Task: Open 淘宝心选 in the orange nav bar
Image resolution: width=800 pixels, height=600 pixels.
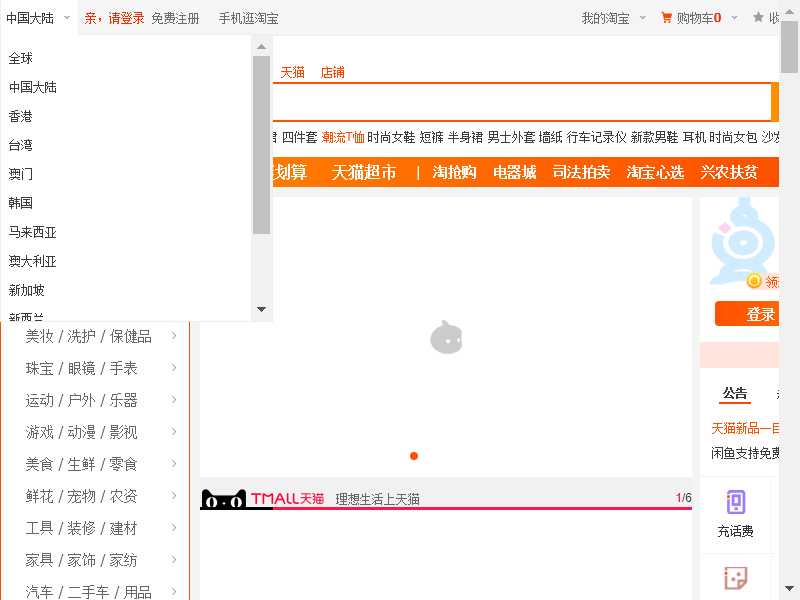Action: click(x=655, y=172)
